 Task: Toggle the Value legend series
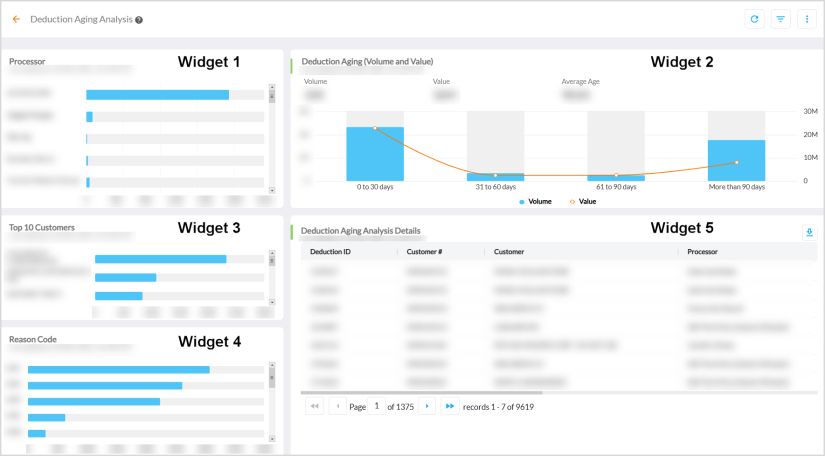coord(582,201)
